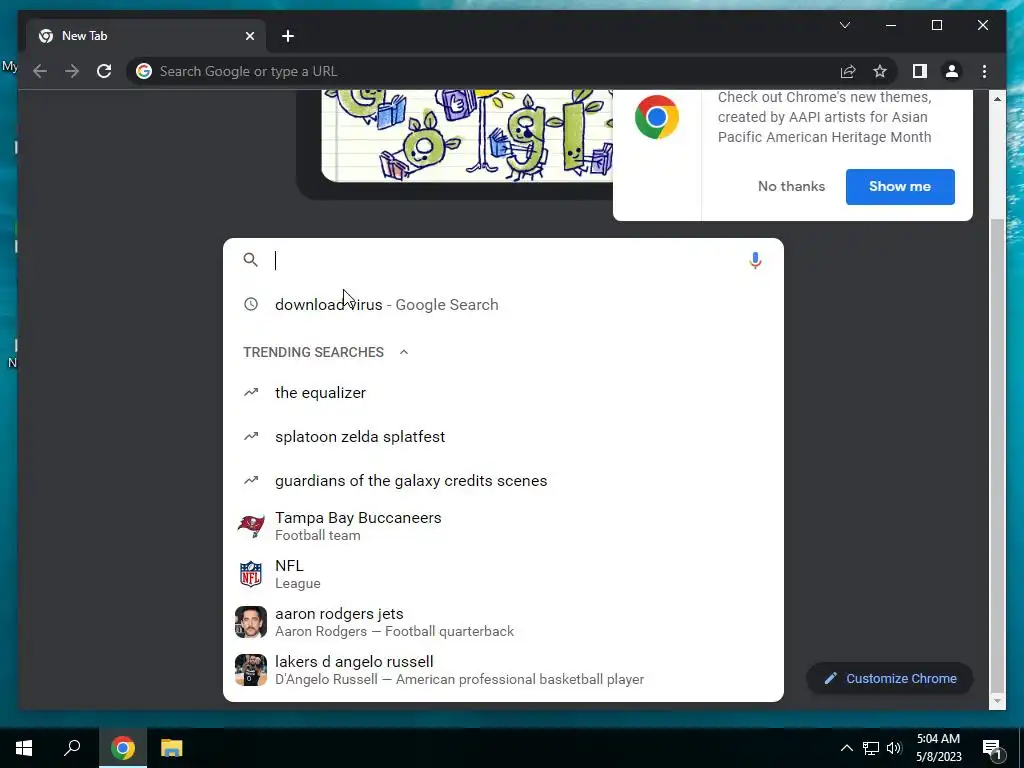Viewport: 1024px width, 768px height.
Task: Click the scrollbar down arrow
Action: coord(997,701)
